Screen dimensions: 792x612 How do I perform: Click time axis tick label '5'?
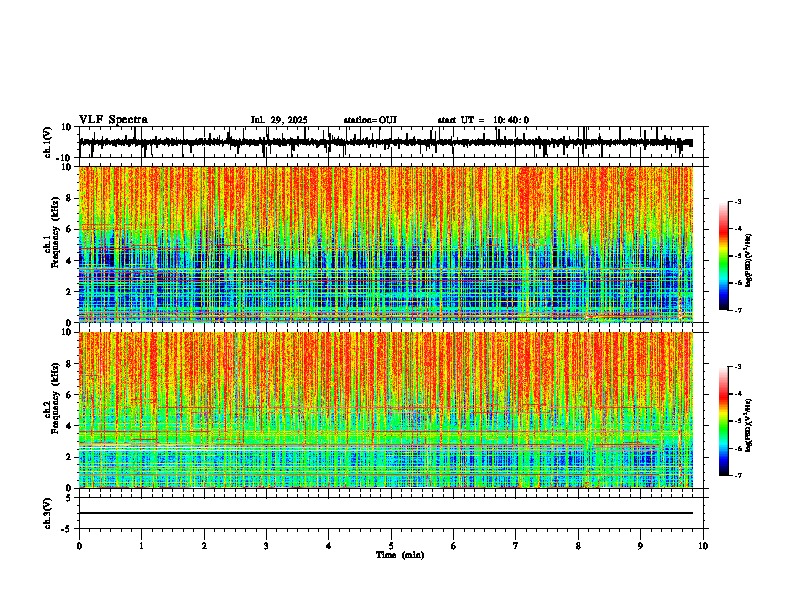[391, 546]
